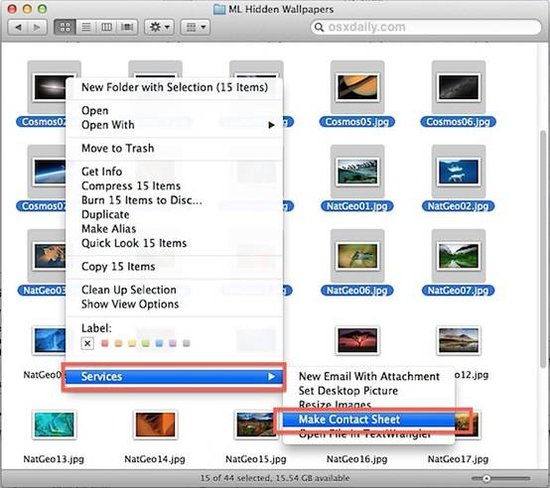Click the ML Hidden Wallpapers folder icon in title
The image size is (550, 488).
(219, 9)
